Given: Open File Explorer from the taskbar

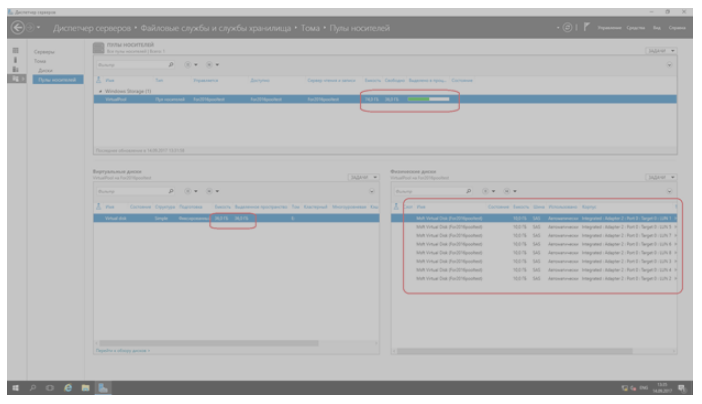Looking at the screenshot, I should point(86,386).
